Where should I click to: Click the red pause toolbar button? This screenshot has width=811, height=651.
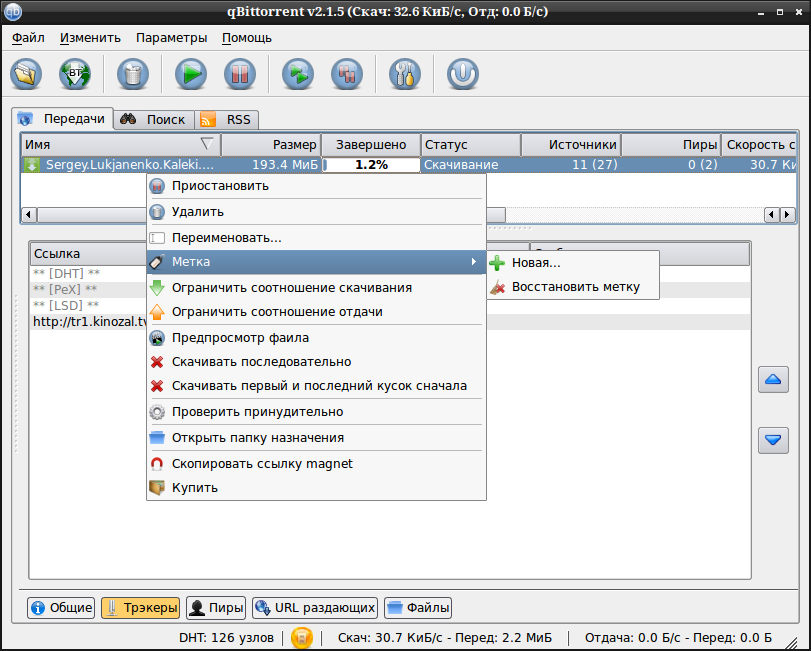tap(240, 74)
